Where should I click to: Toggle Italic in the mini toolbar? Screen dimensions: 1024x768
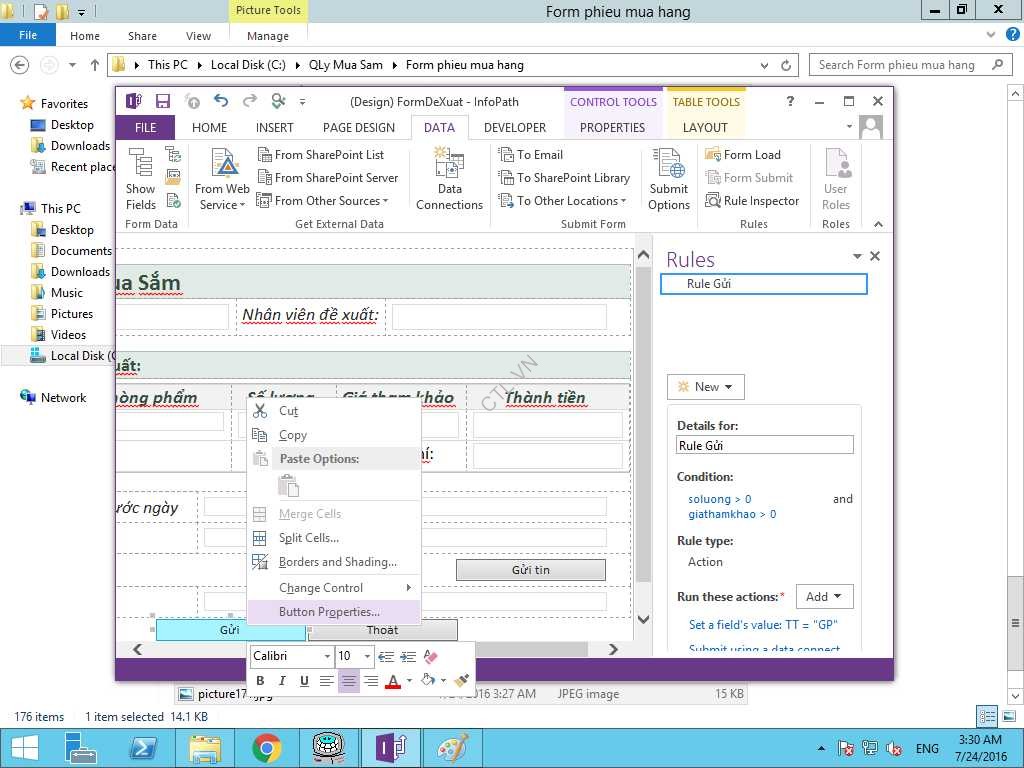tap(282, 681)
